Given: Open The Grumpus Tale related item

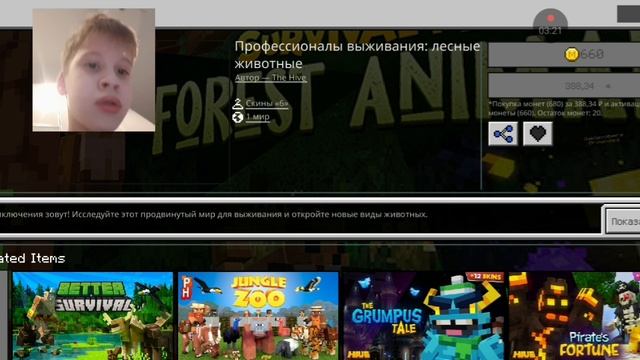Looking at the screenshot, I should 424,316.
